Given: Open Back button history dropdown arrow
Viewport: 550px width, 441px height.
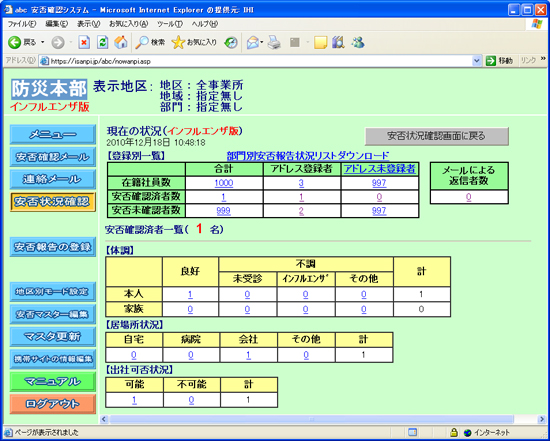Looking at the screenshot, I should (x=43, y=42).
